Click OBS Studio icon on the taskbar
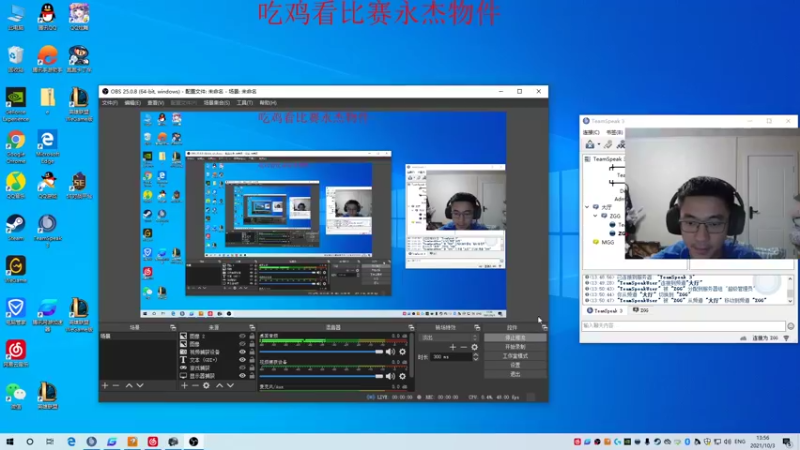Viewport: 800px width, 450px height. pos(193,442)
